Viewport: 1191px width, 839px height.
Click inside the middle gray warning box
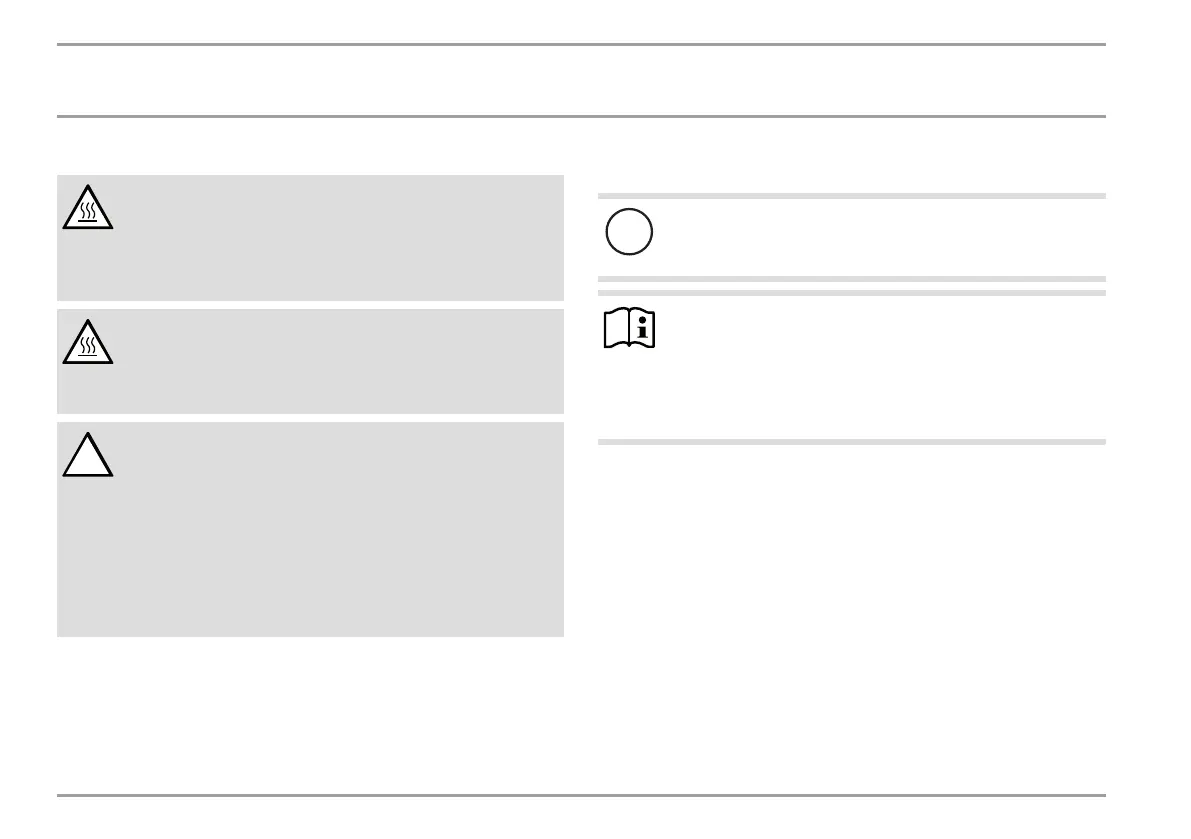coord(311,361)
